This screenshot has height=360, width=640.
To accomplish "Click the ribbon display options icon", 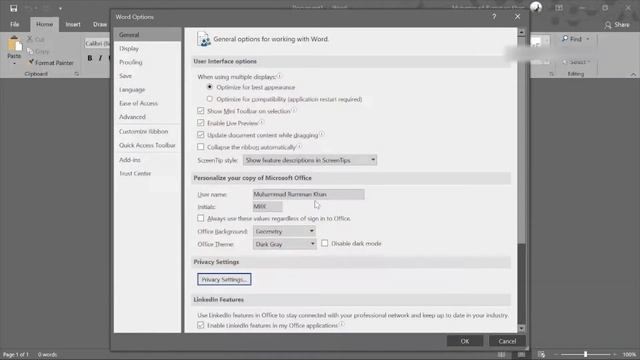I will (559, 8).
